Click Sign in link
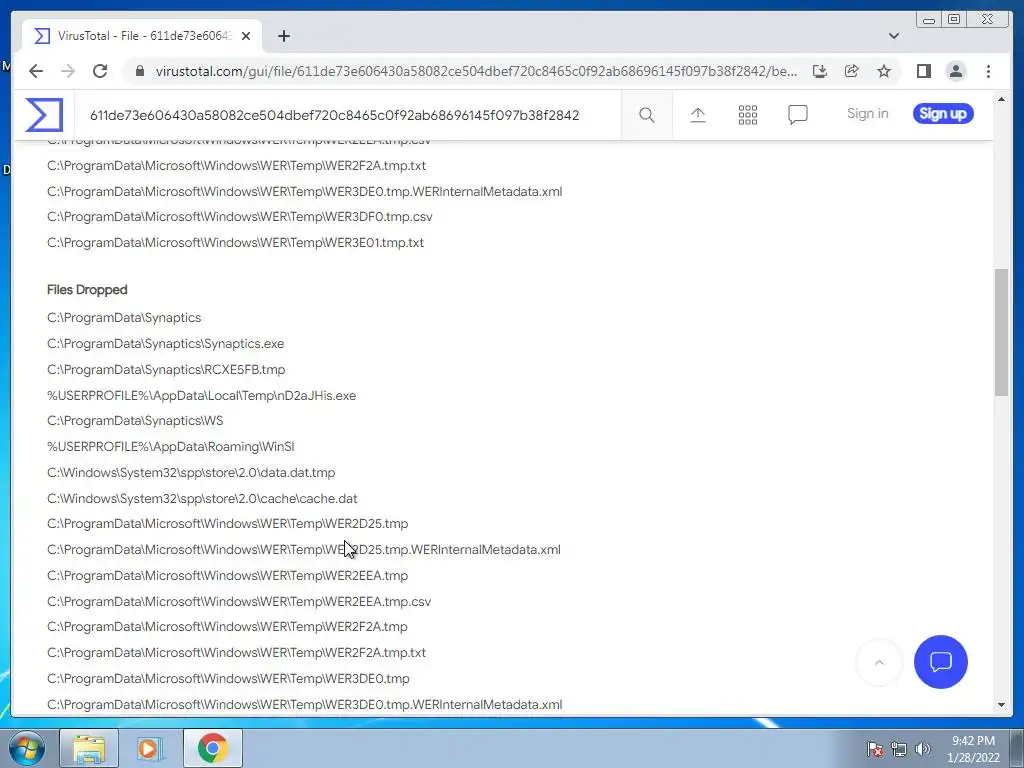 click(x=867, y=114)
